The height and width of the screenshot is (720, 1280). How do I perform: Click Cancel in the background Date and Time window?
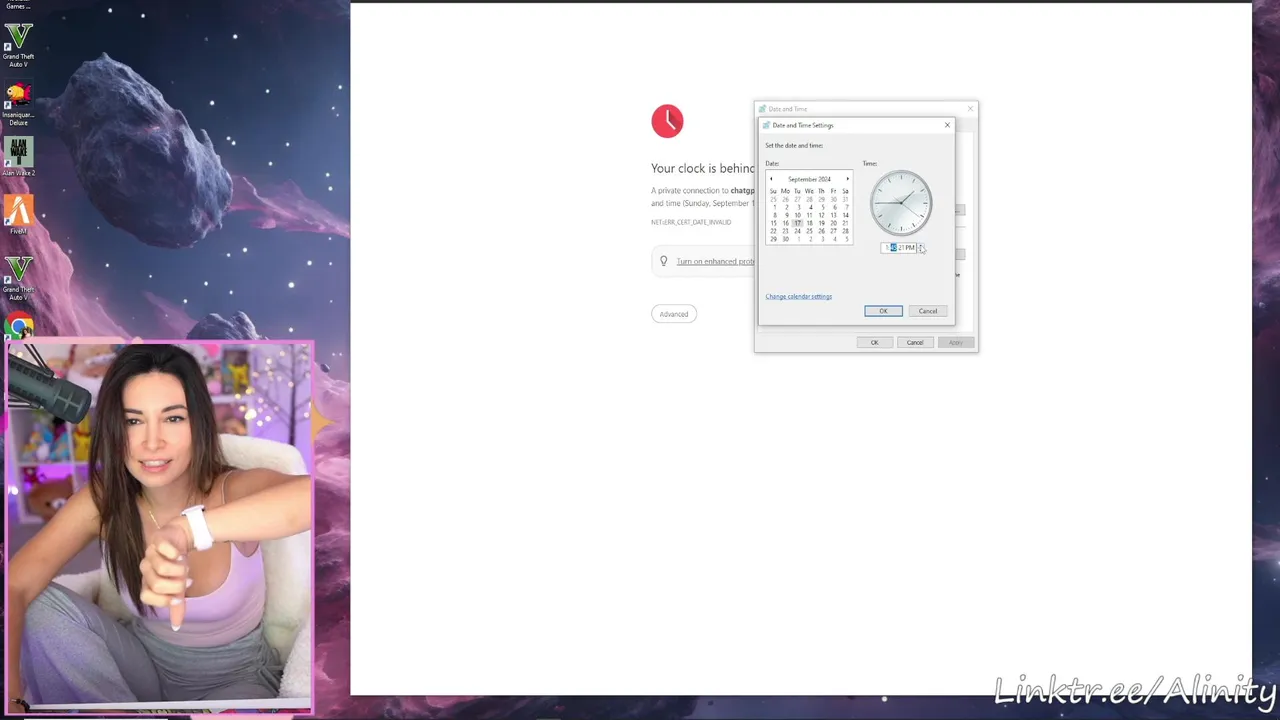pos(915,342)
